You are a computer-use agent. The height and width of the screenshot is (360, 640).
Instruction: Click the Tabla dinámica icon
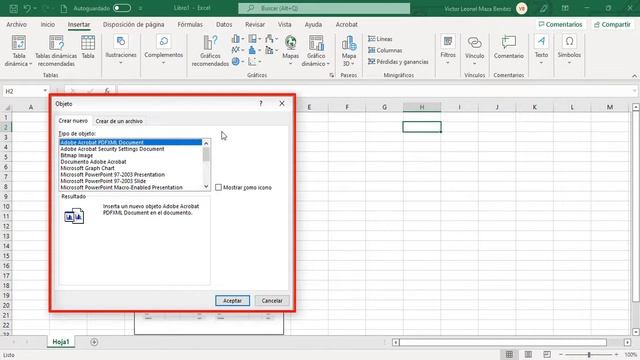click(19, 43)
